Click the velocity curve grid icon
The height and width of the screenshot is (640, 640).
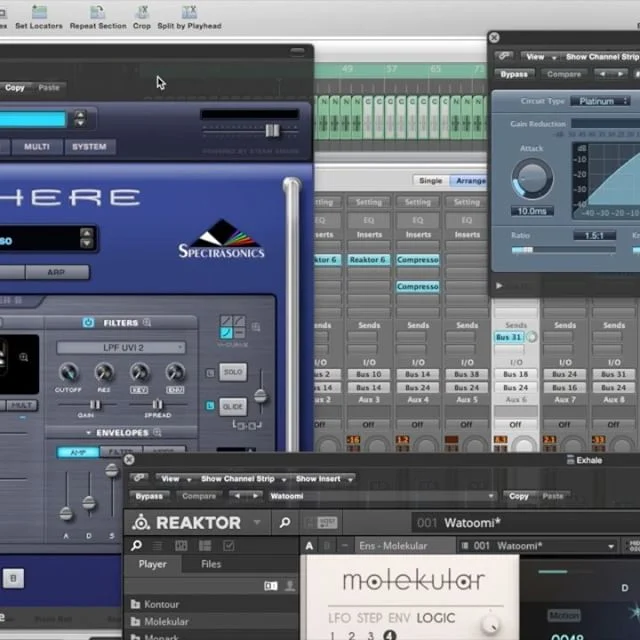point(233,327)
